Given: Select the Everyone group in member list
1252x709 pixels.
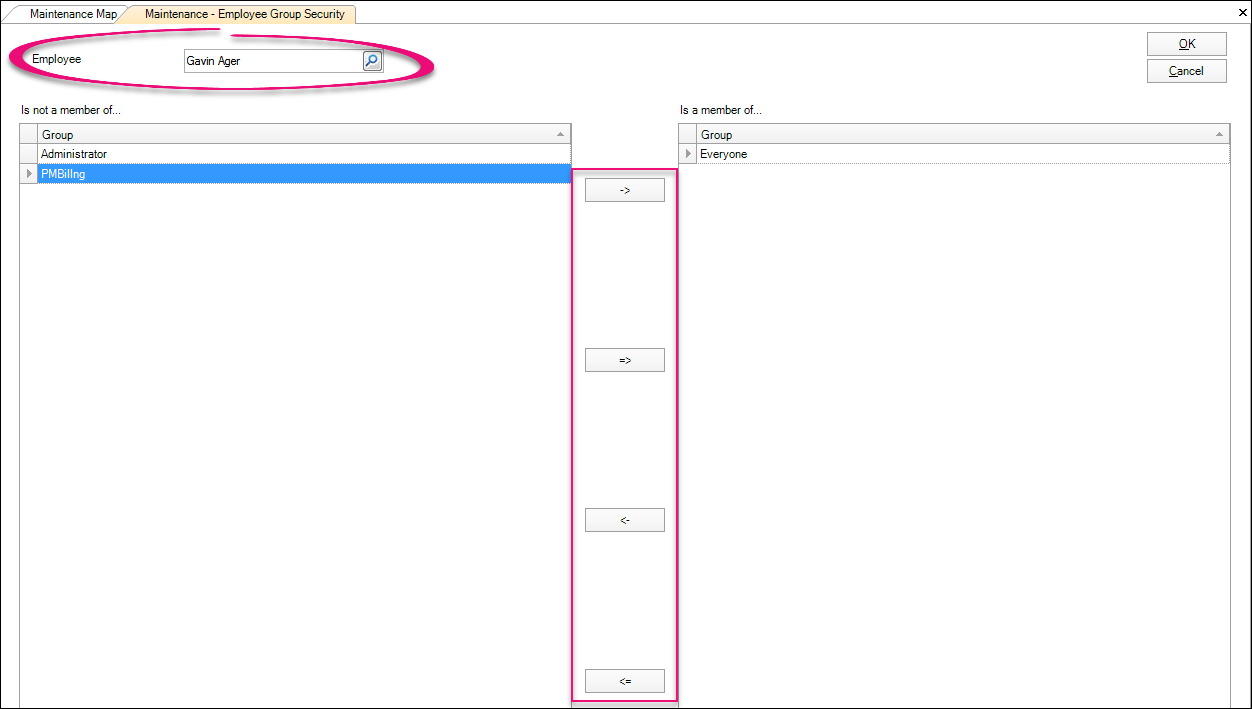Looking at the screenshot, I should pos(960,154).
